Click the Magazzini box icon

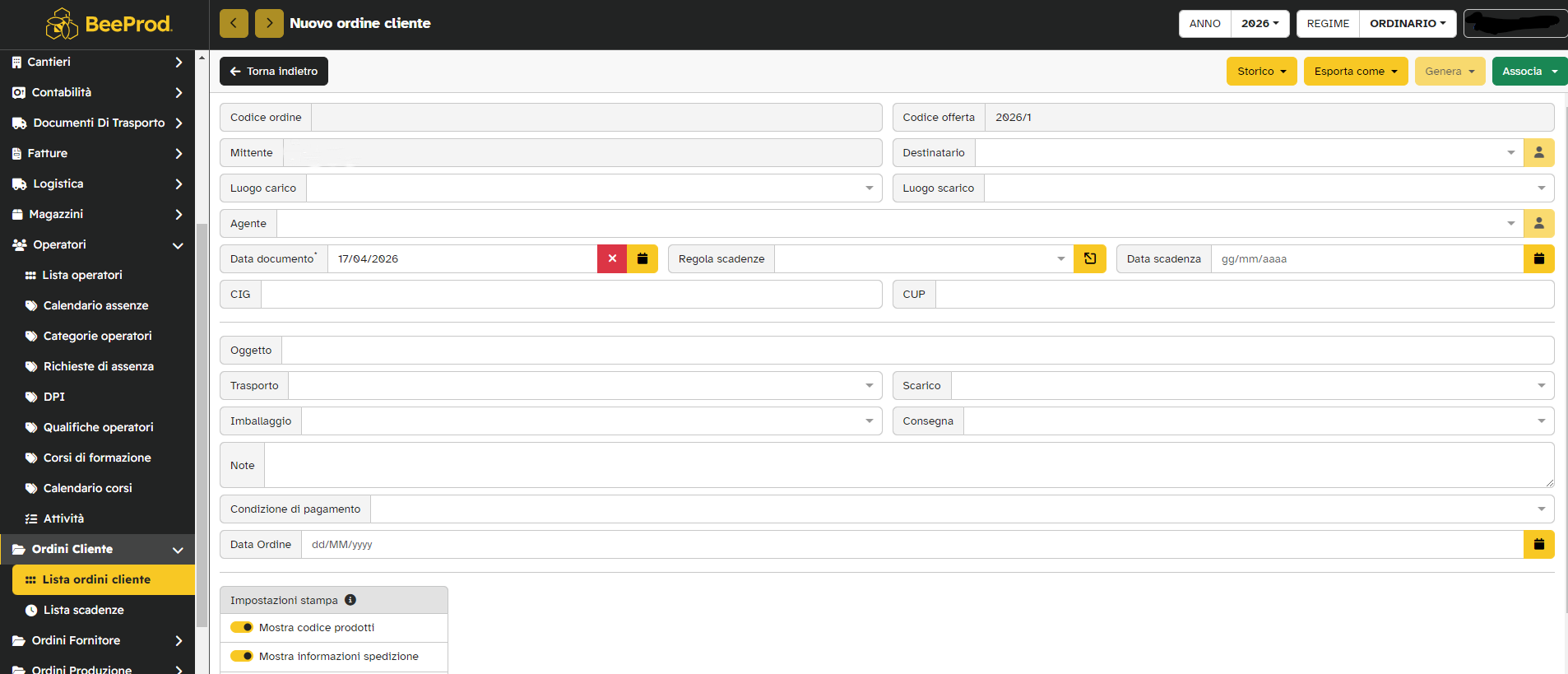pos(17,214)
